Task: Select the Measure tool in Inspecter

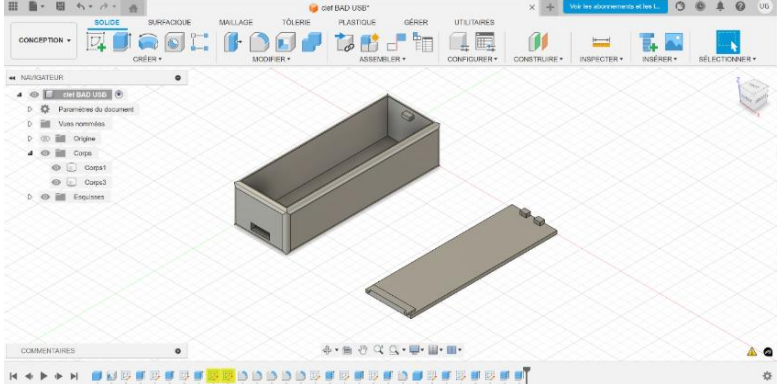Action: (601, 42)
